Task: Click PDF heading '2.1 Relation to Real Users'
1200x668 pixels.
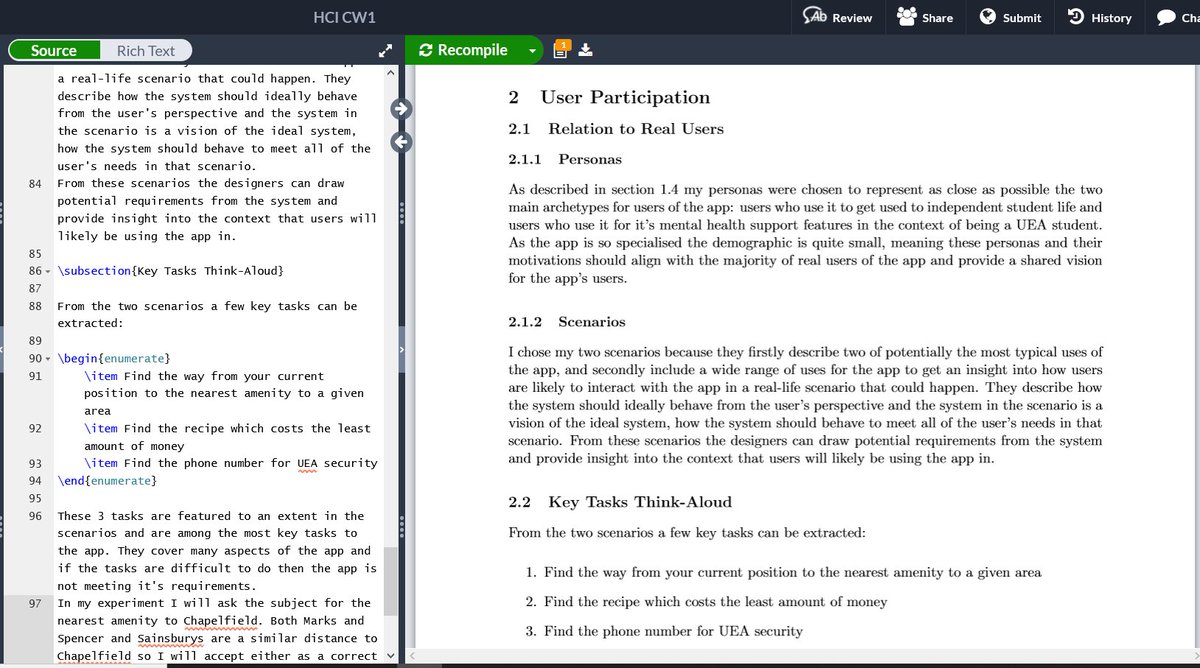Action: pos(616,129)
